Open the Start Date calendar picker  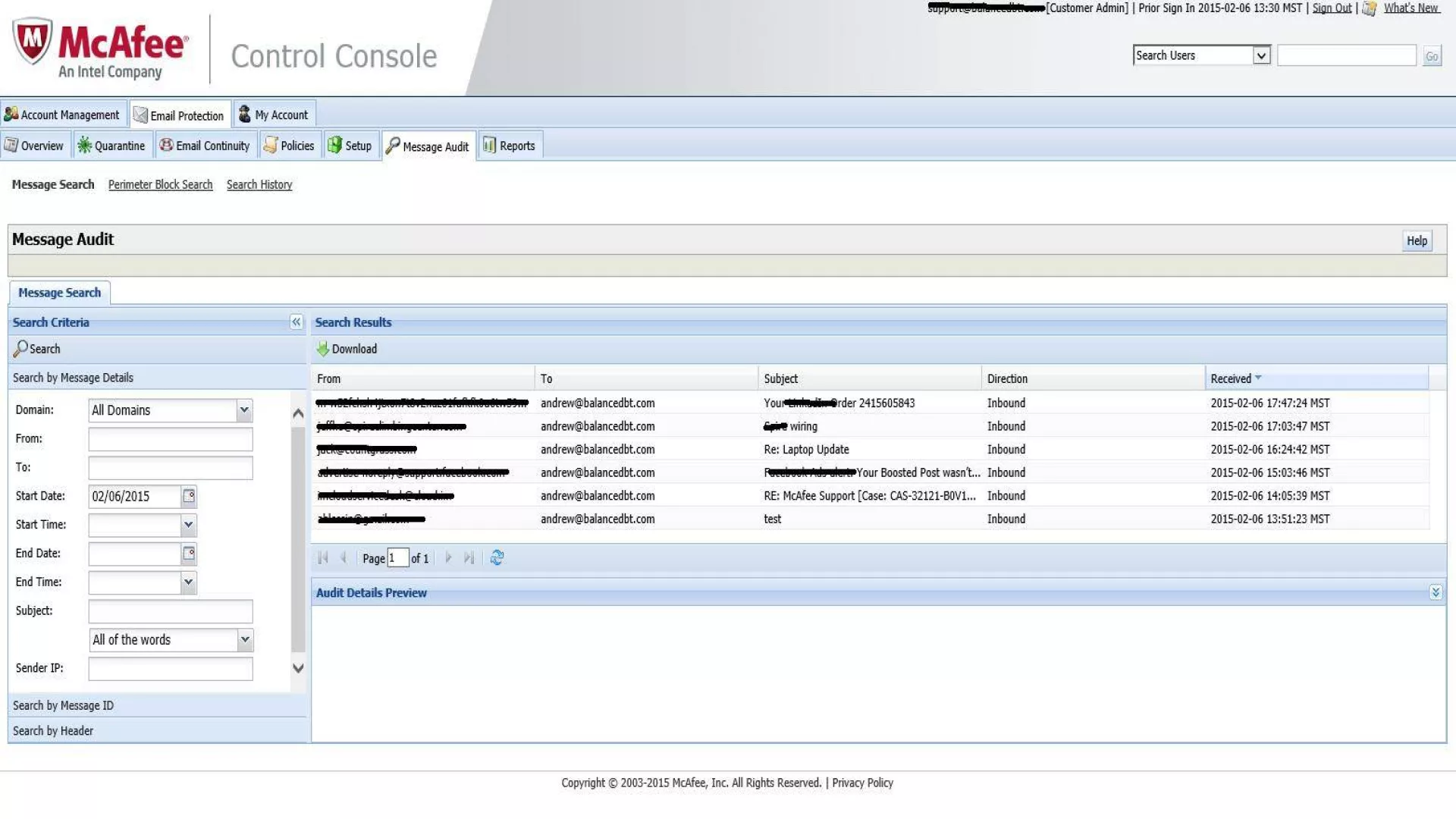coord(189,496)
